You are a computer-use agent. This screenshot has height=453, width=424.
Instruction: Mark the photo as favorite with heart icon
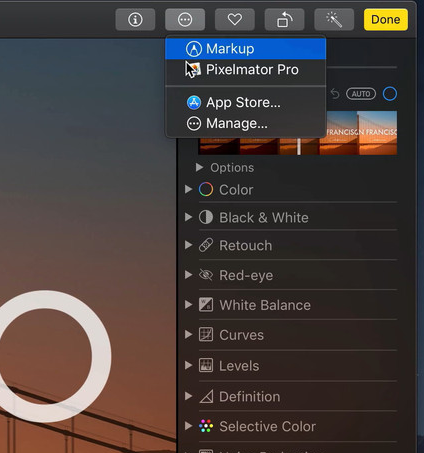(x=235, y=20)
